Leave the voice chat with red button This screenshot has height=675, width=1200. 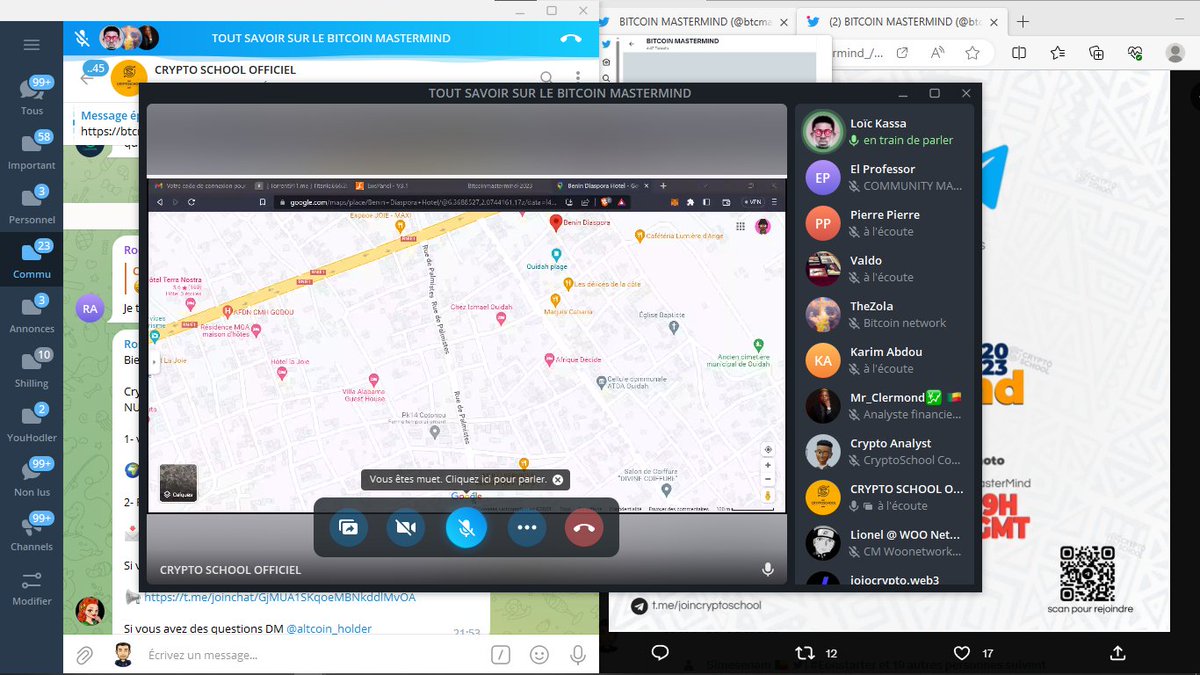(584, 527)
